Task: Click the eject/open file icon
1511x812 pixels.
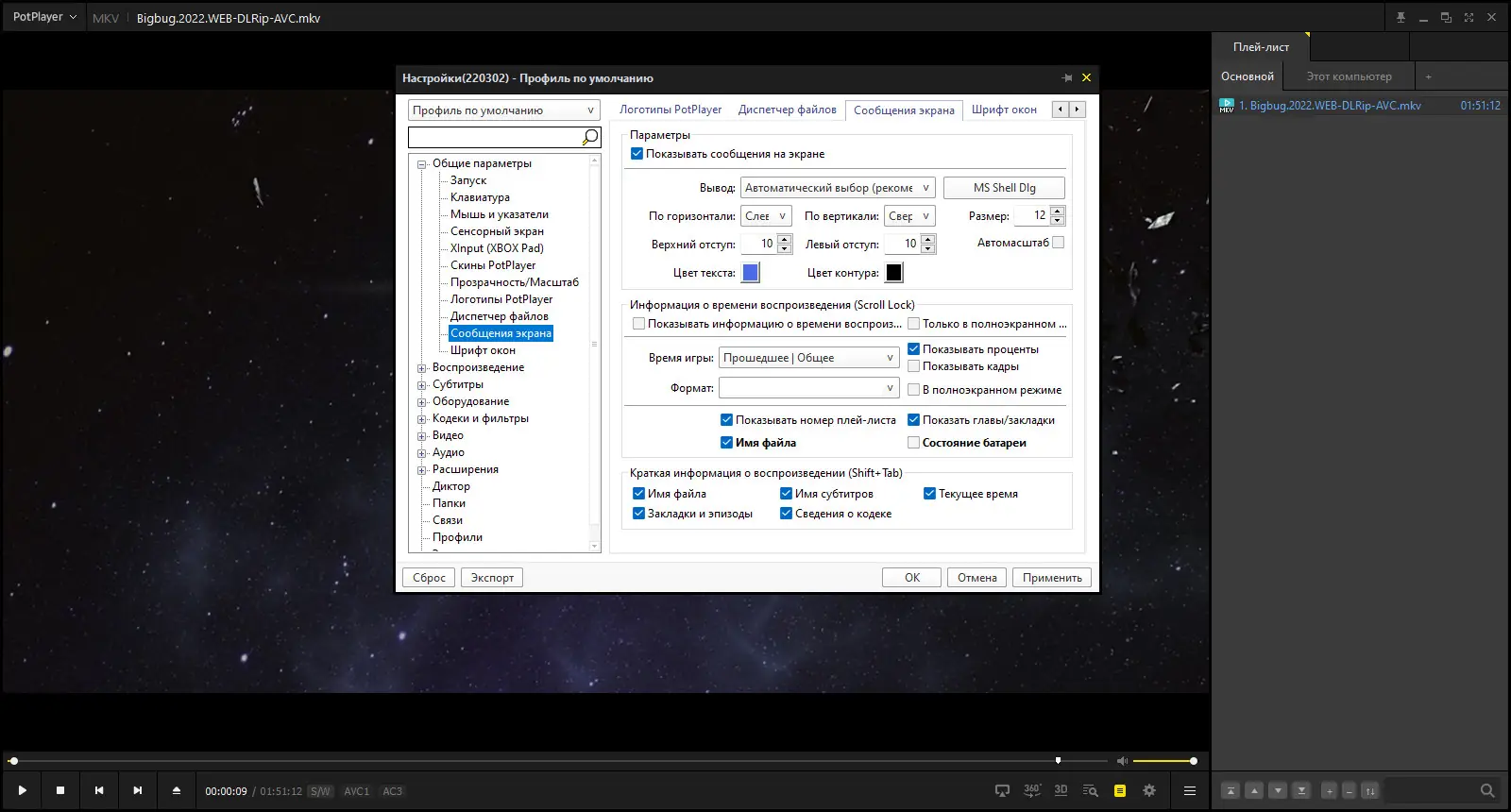Action: [x=177, y=790]
